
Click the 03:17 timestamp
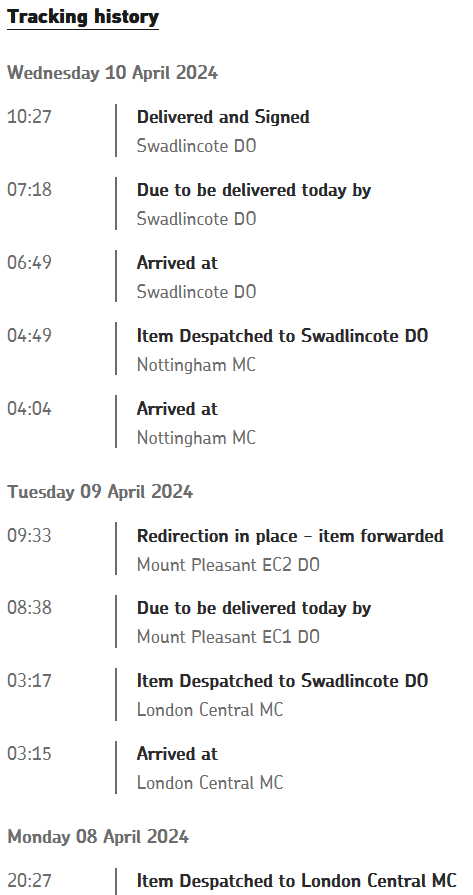pos(29,681)
